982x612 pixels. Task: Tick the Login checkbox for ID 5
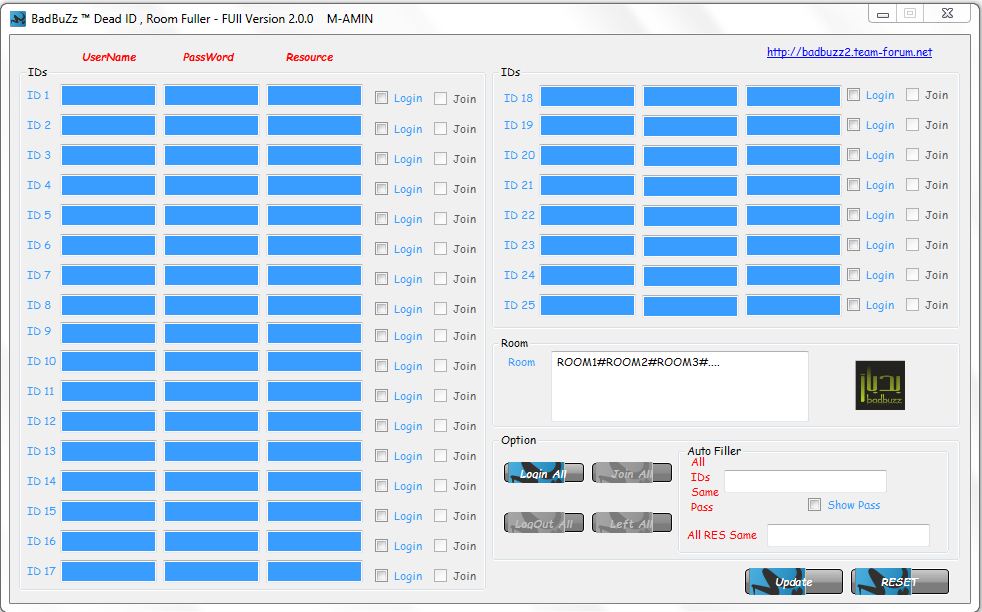tap(381, 219)
